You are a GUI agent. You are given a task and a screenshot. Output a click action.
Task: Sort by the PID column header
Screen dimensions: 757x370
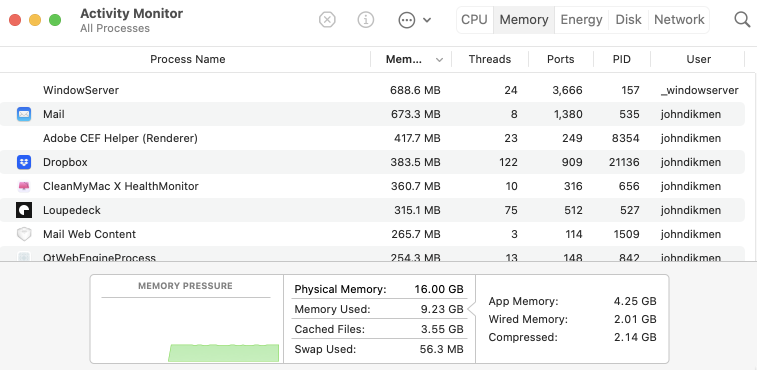pyautogui.click(x=622, y=59)
